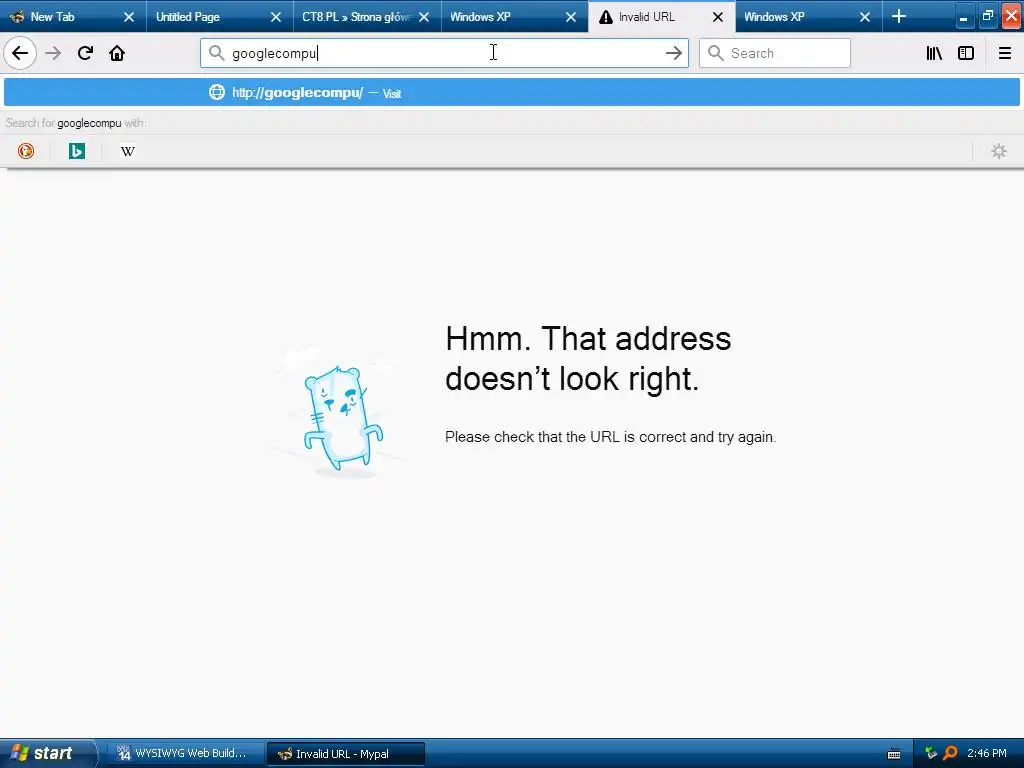Click the orange magnifier tray icon
The height and width of the screenshot is (768, 1024).
(950, 753)
